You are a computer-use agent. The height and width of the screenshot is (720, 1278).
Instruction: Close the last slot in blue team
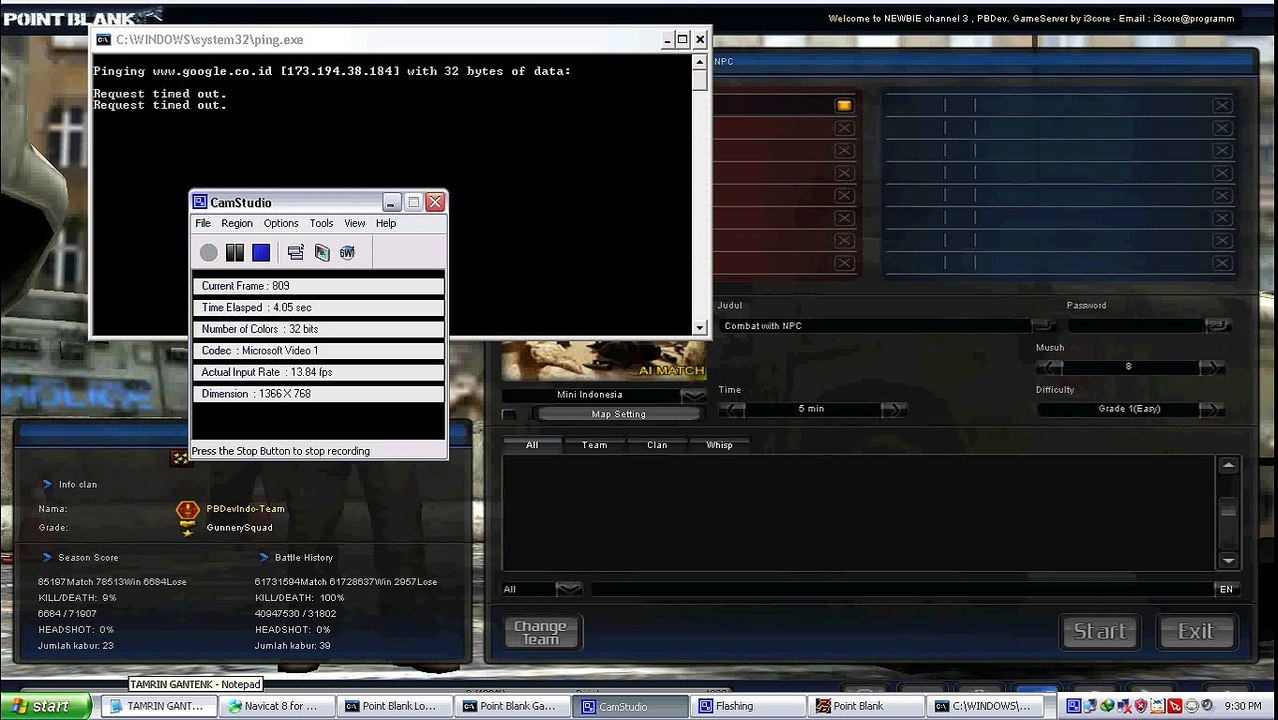click(1222, 263)
